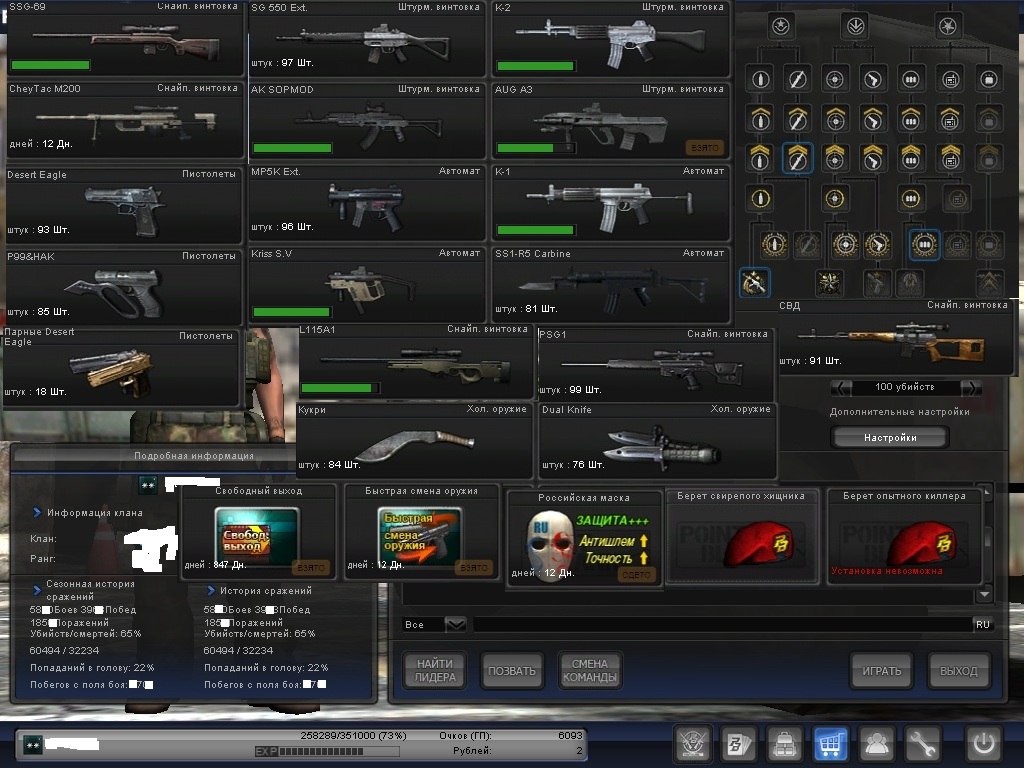This screenshot has height=768, width=1024.
Task: Click the left arrow beside 100 убийств
Action: coord(841,388)
